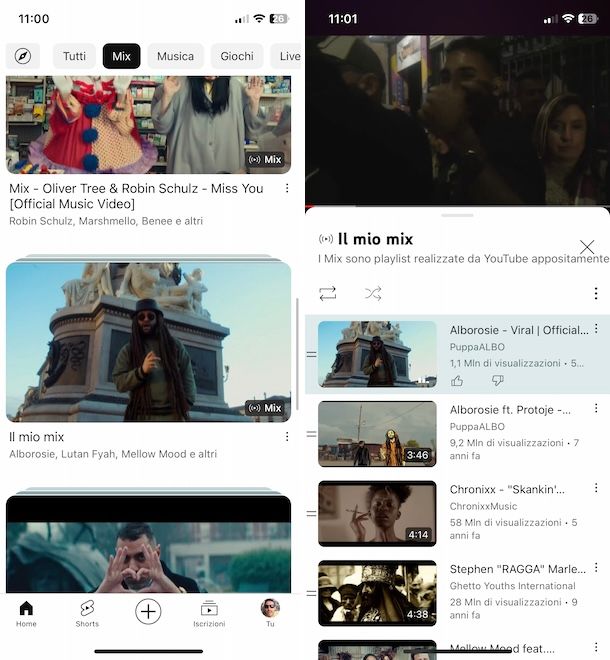Select the Live filter chip
The height and width of the screenshot is (660, 610).
288,56
